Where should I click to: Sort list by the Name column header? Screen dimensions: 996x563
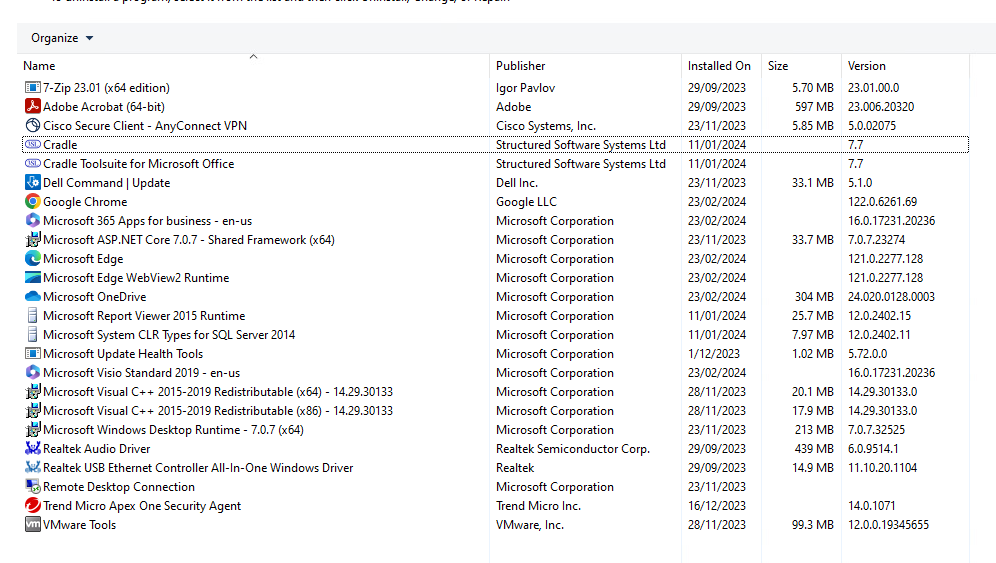[x=40, y=66]
